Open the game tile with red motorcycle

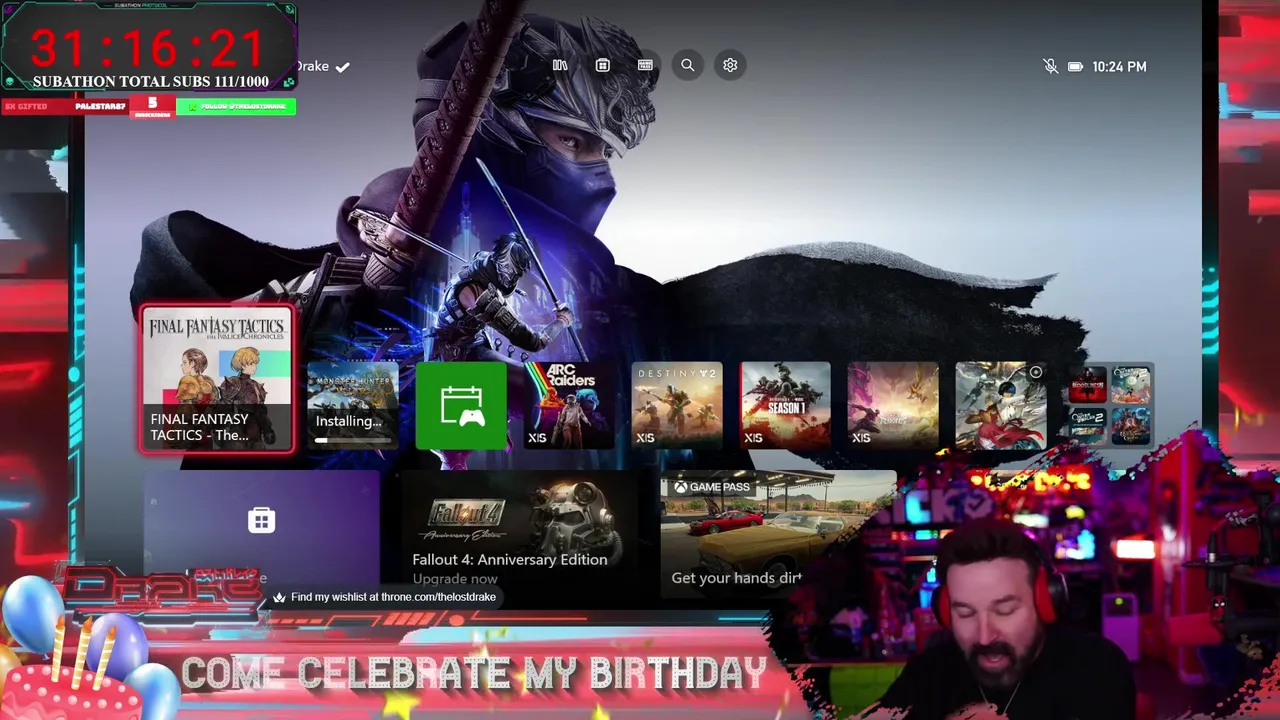pos(1001,405)
